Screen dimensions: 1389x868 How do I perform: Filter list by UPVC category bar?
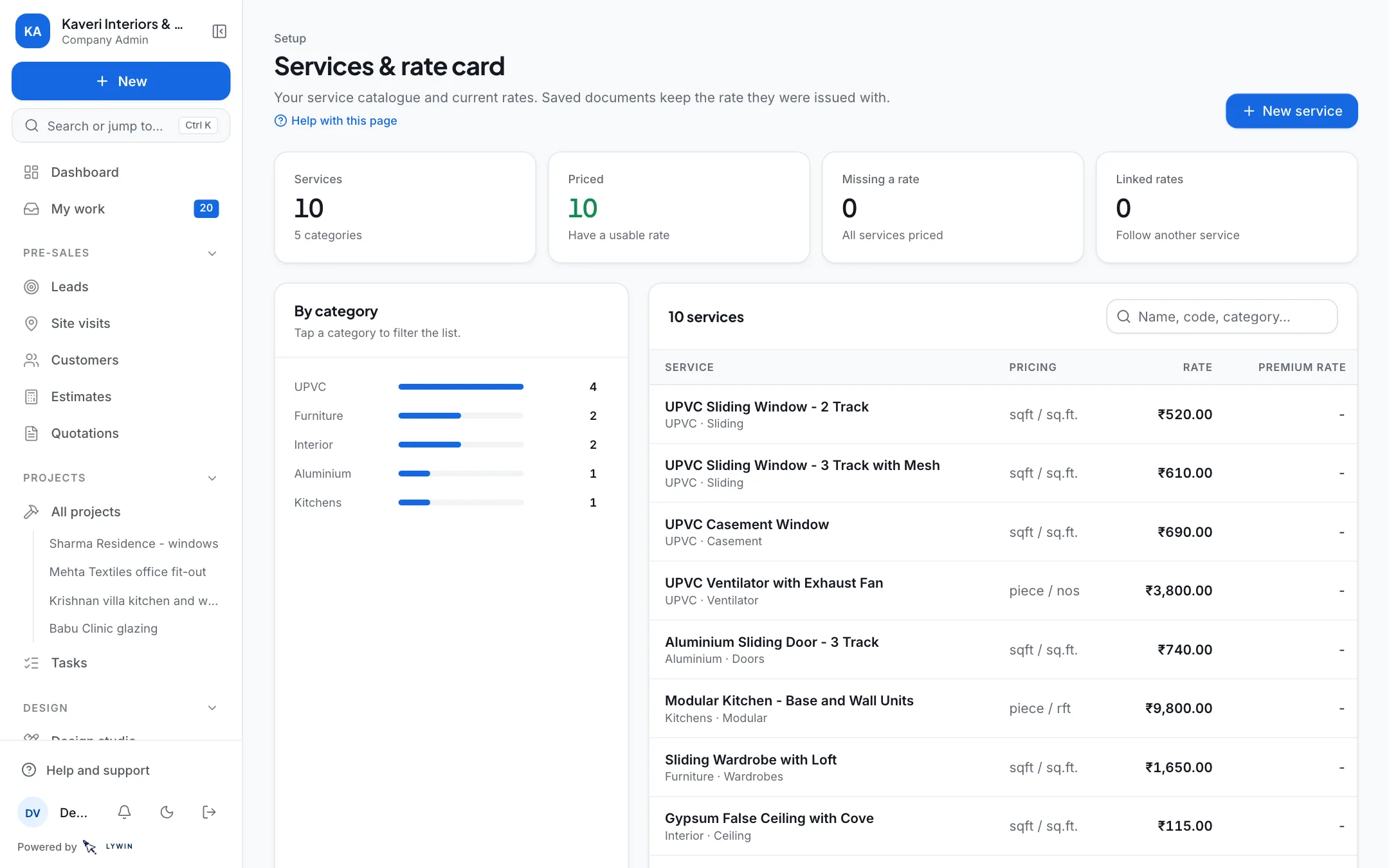pyautogui.click(x=460, y=387)
